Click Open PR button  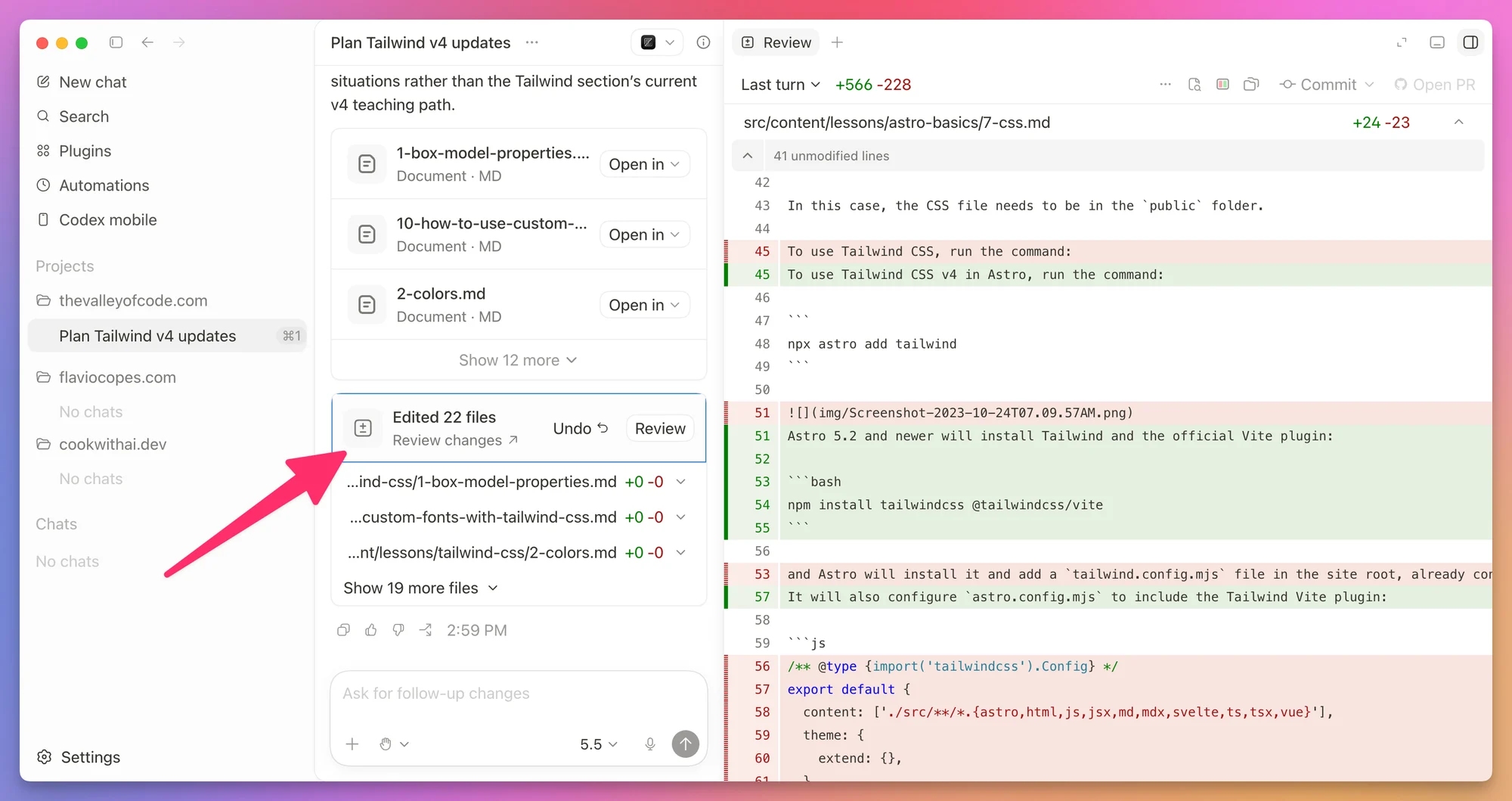coord(1434,85)
